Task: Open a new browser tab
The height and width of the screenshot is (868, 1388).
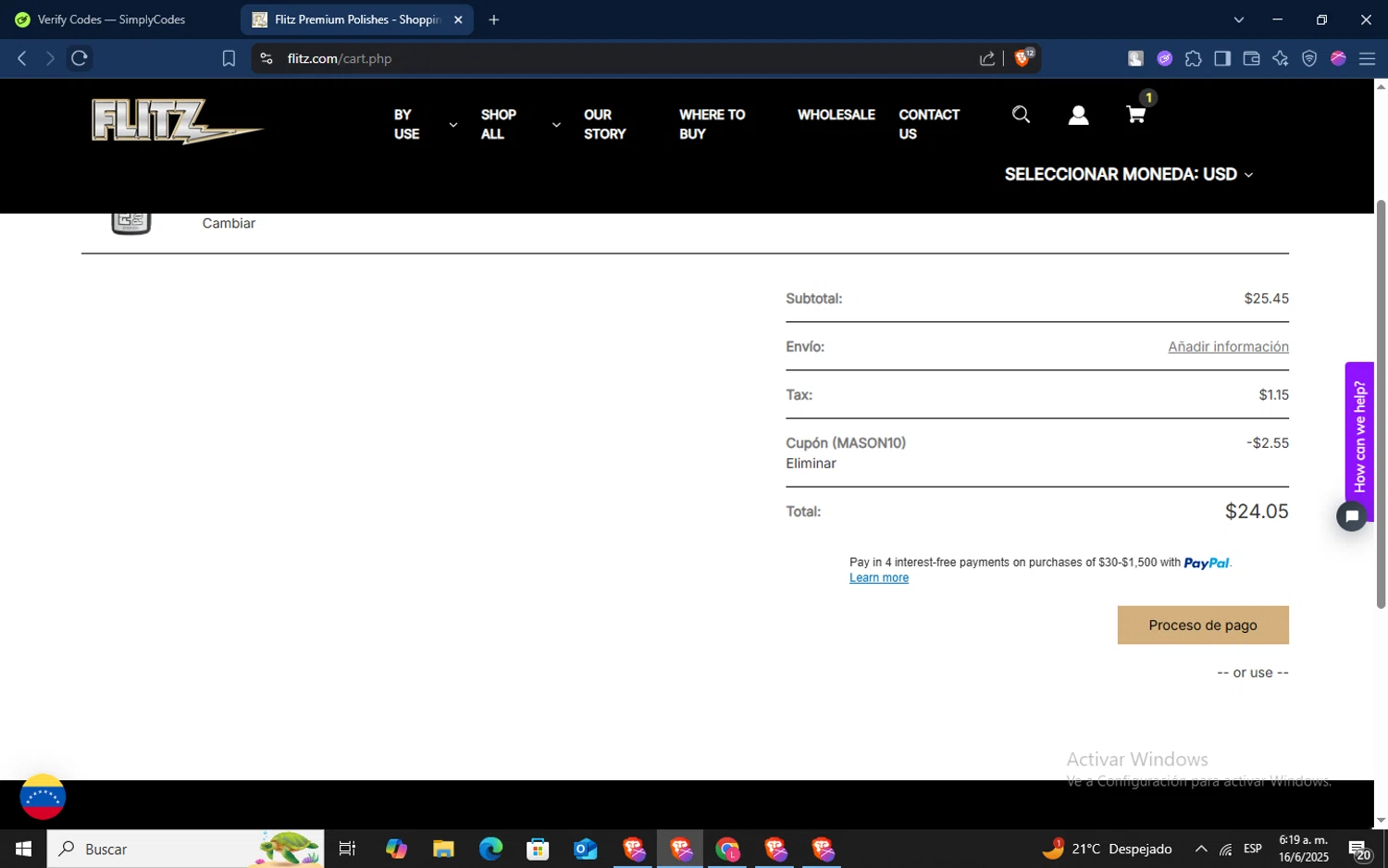Action: (494, 19)
